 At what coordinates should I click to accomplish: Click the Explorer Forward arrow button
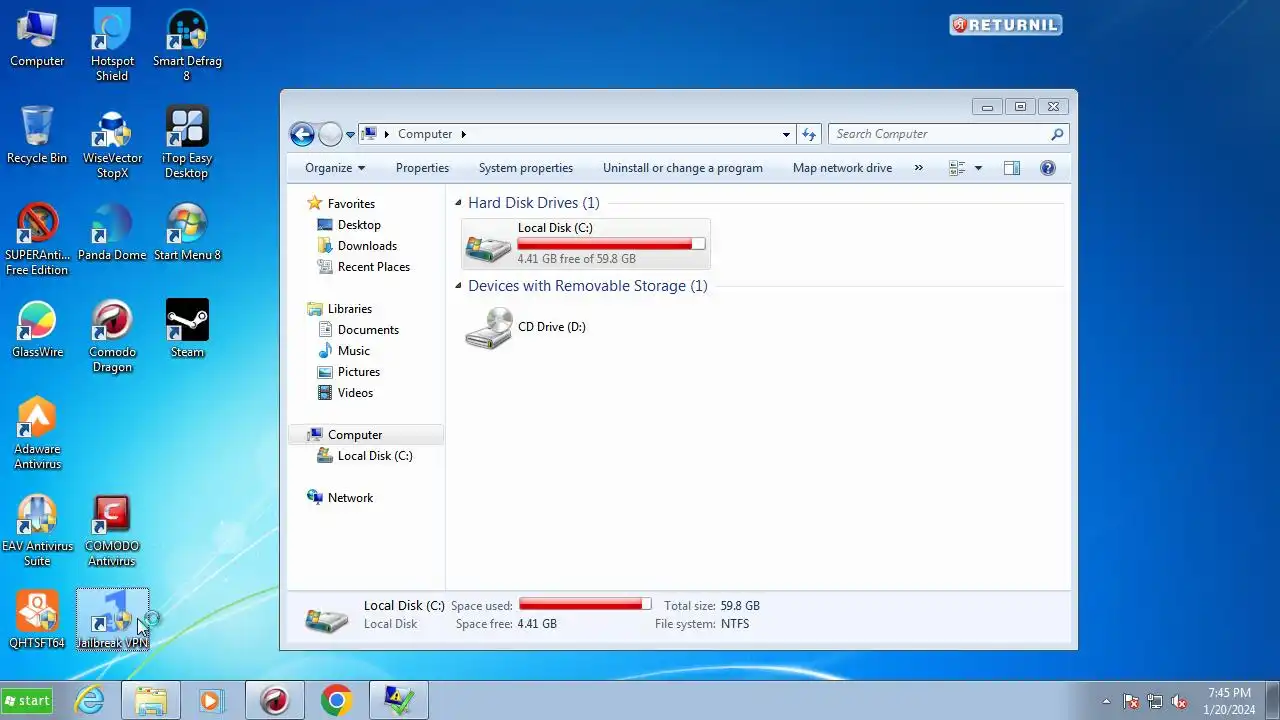click(x=330, y=134)
